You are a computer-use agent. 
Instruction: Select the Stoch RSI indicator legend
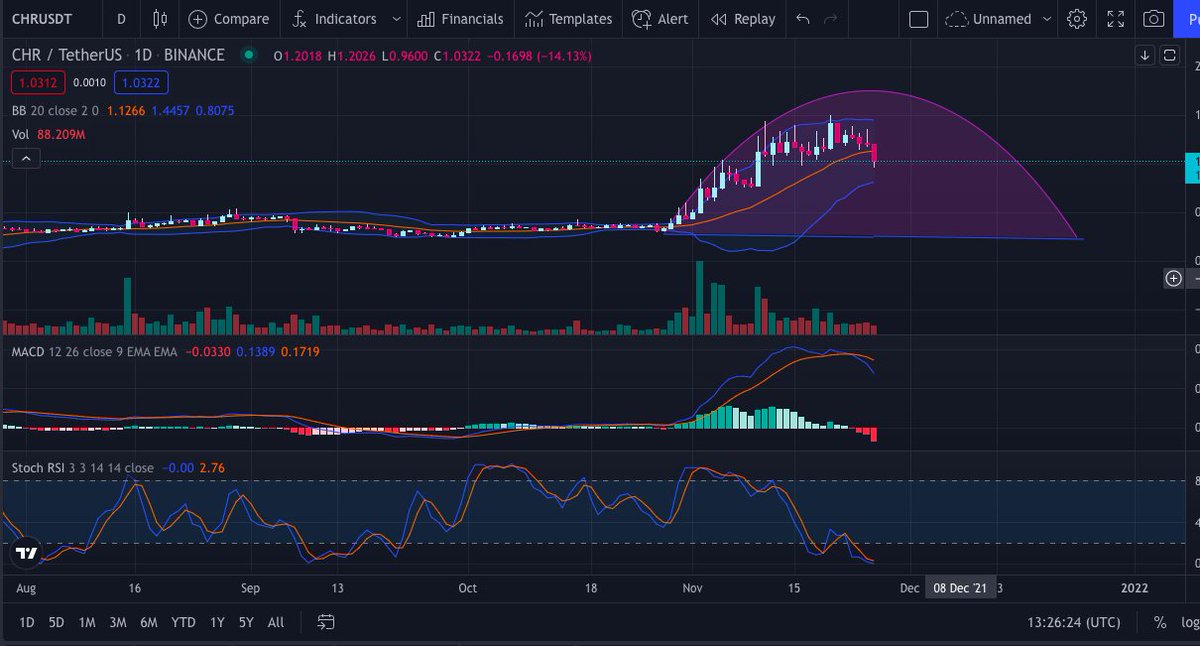tap(82, 468)
